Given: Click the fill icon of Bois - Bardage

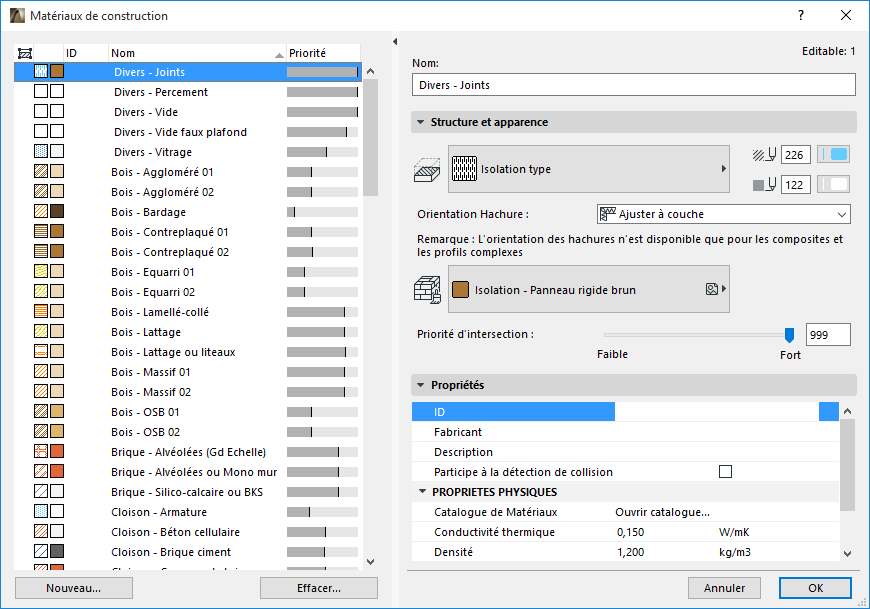Looking at the screenshot, I should click(x=41, y=211).
